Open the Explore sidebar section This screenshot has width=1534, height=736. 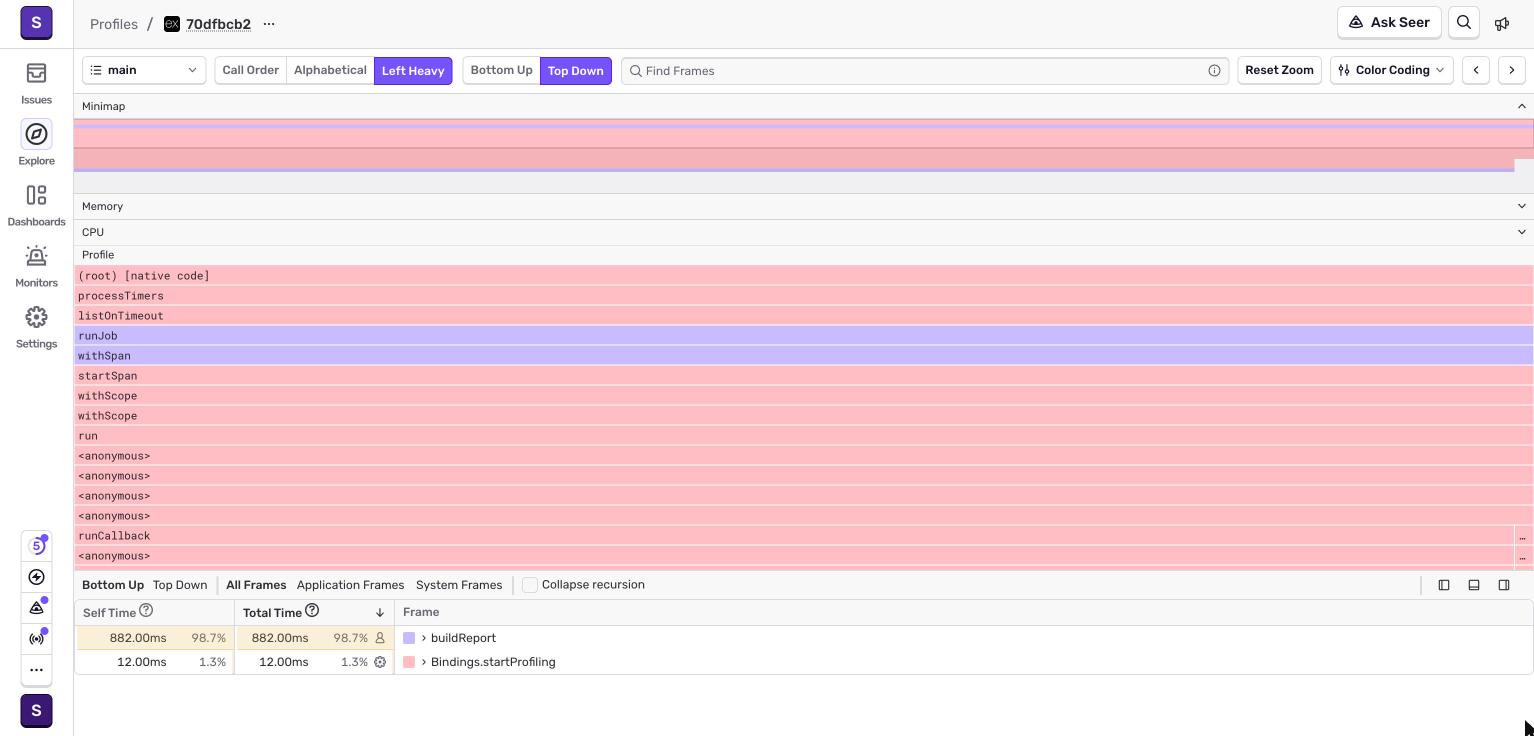tap(36, 143)
